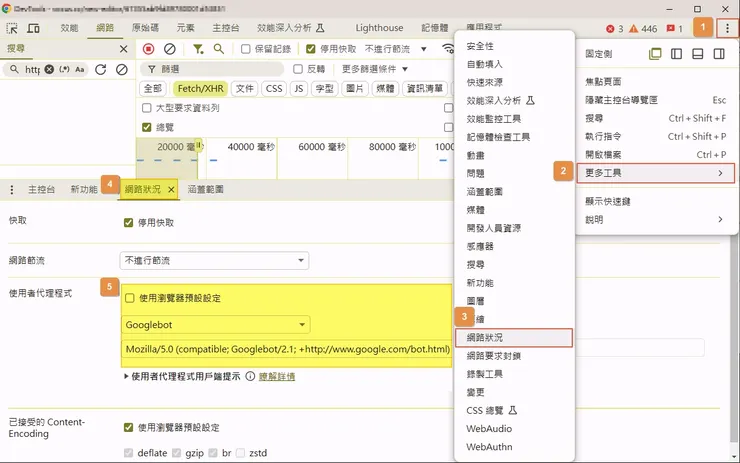Viewport: 740px width, 463px height.
Task: Refresh the search results icon
Action: tap(101, 69)
